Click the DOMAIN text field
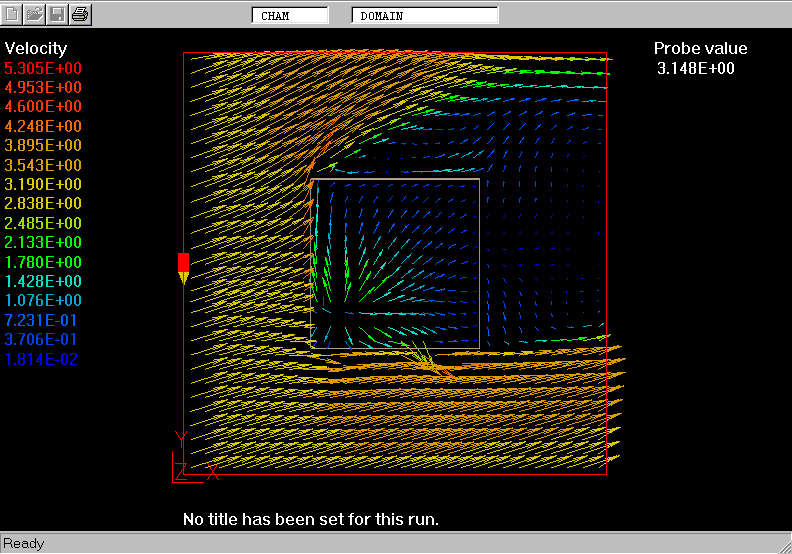Viewport: 792px width, 554px height. click(x=424, y=16)
